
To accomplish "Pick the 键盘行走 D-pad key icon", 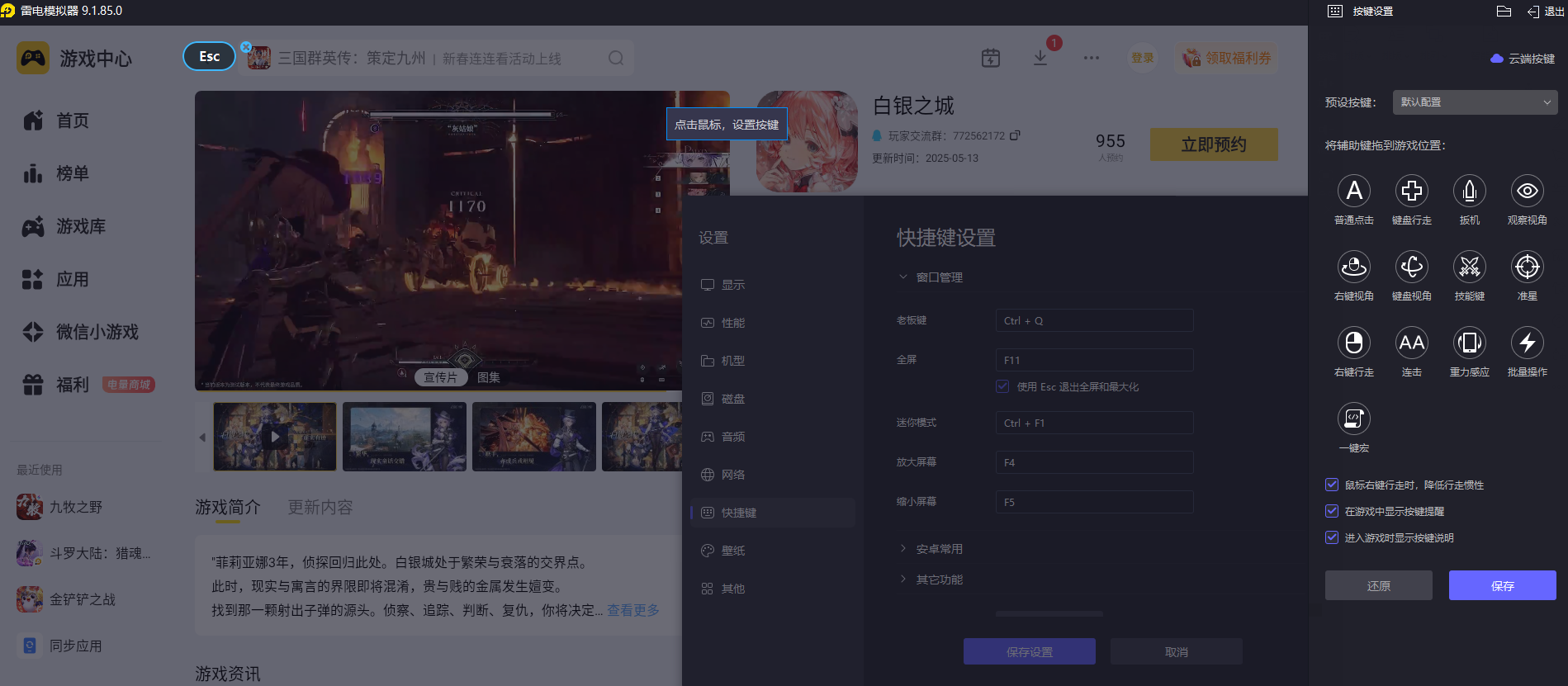I will (x=1412, y=191).
